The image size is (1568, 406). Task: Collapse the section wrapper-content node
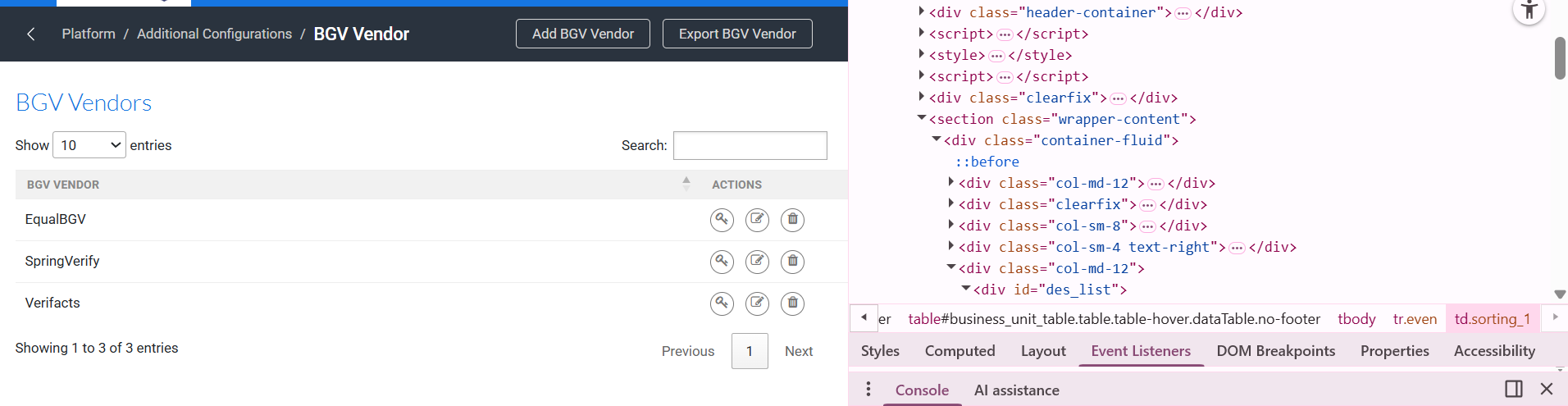tap(922, 119)
